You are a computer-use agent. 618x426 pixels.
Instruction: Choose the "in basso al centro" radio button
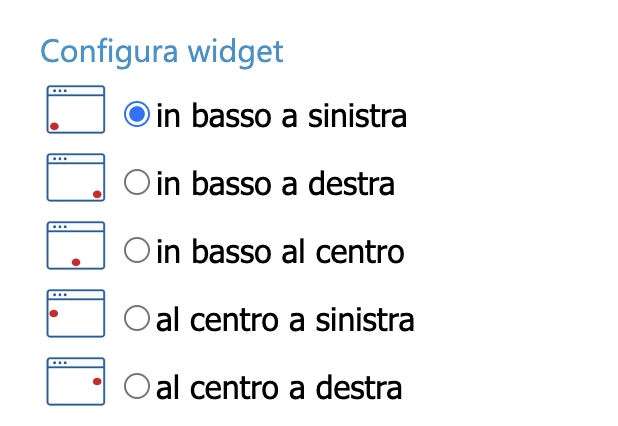[137, 250]
